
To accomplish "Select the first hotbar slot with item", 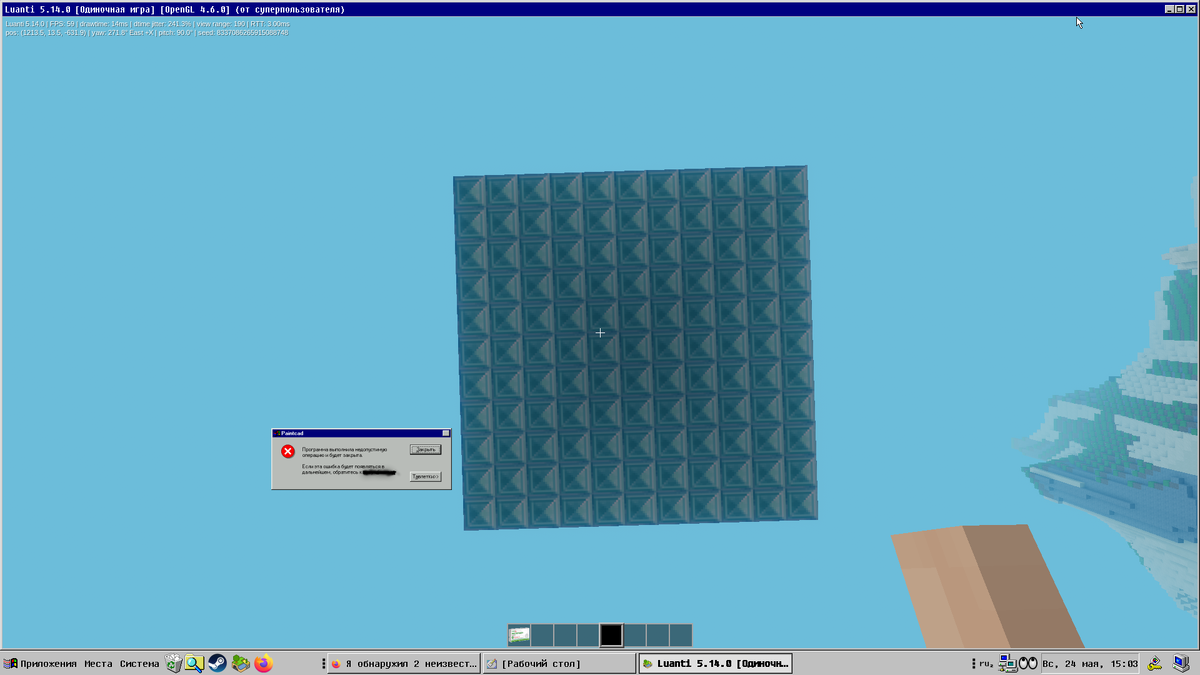I will click(x=519, y=635).
